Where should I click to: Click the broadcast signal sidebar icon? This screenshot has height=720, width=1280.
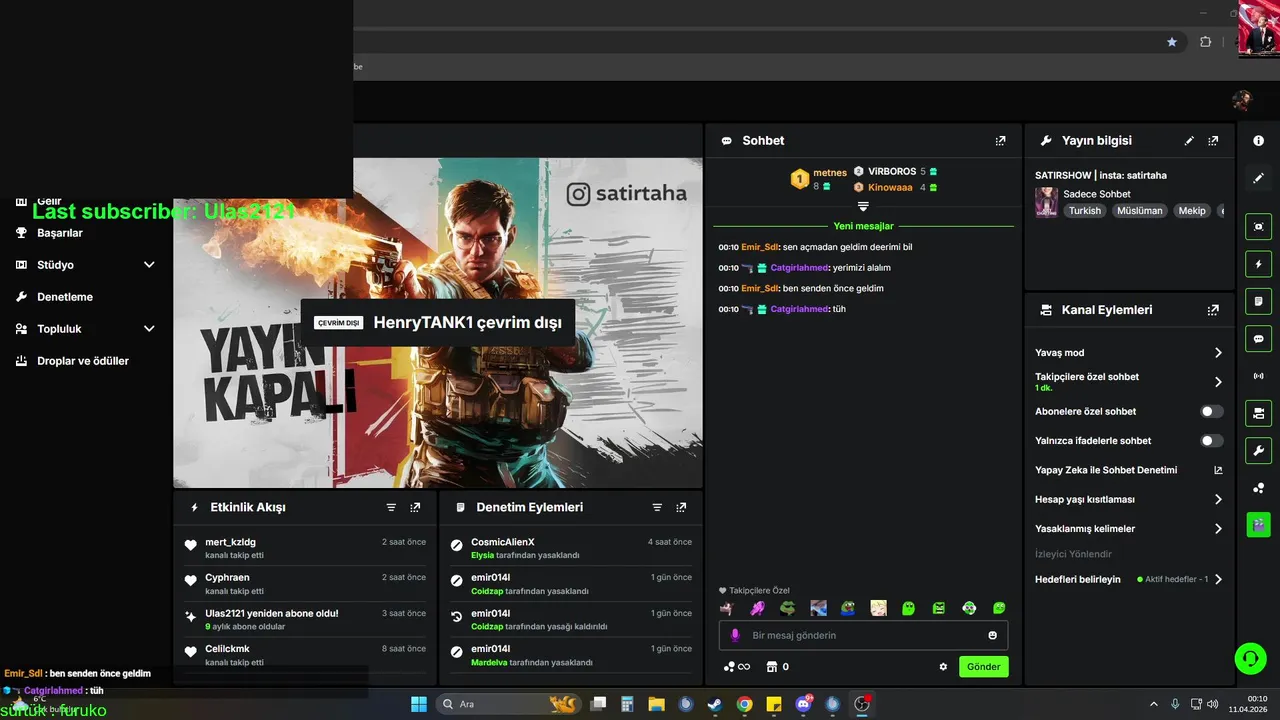(1258, 376)
